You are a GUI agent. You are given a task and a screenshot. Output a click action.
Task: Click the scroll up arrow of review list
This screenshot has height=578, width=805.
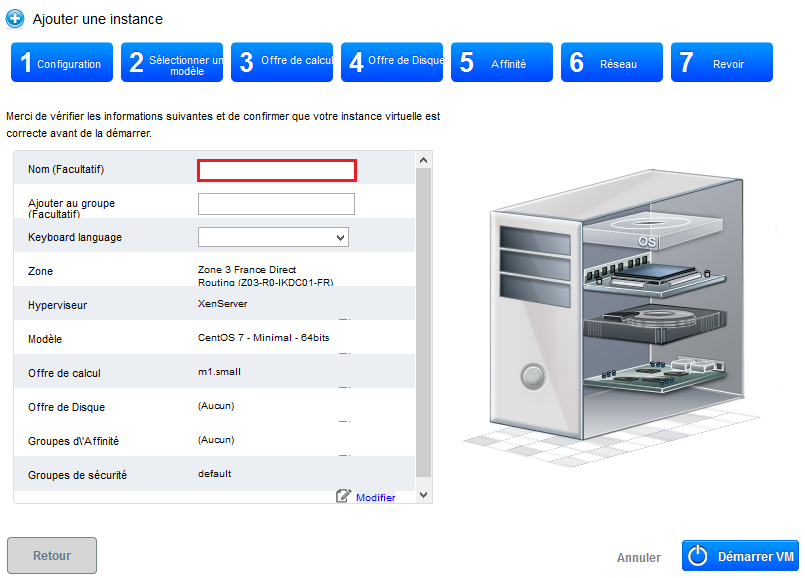tap(422, 160)
